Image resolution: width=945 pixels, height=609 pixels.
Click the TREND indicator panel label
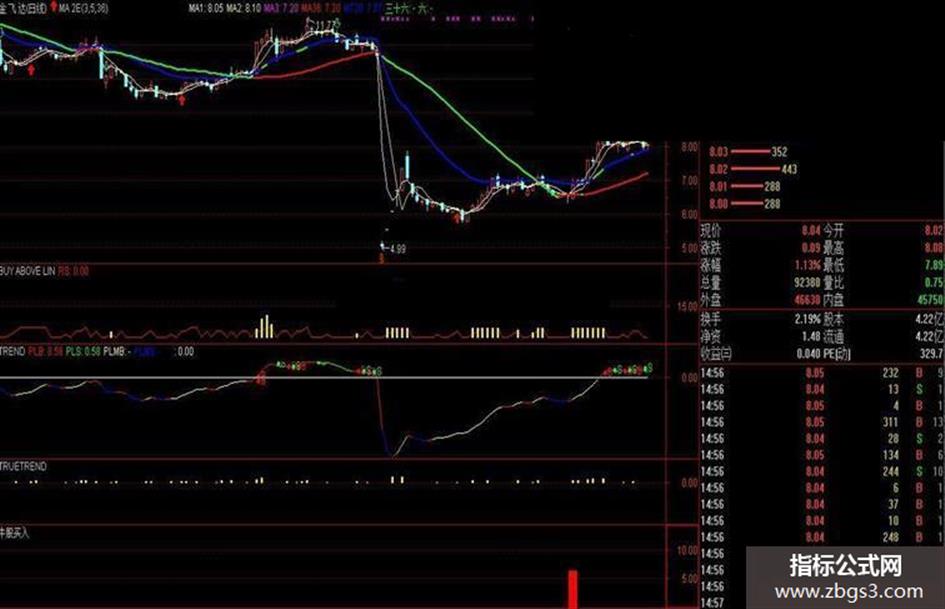click(13, 351)
